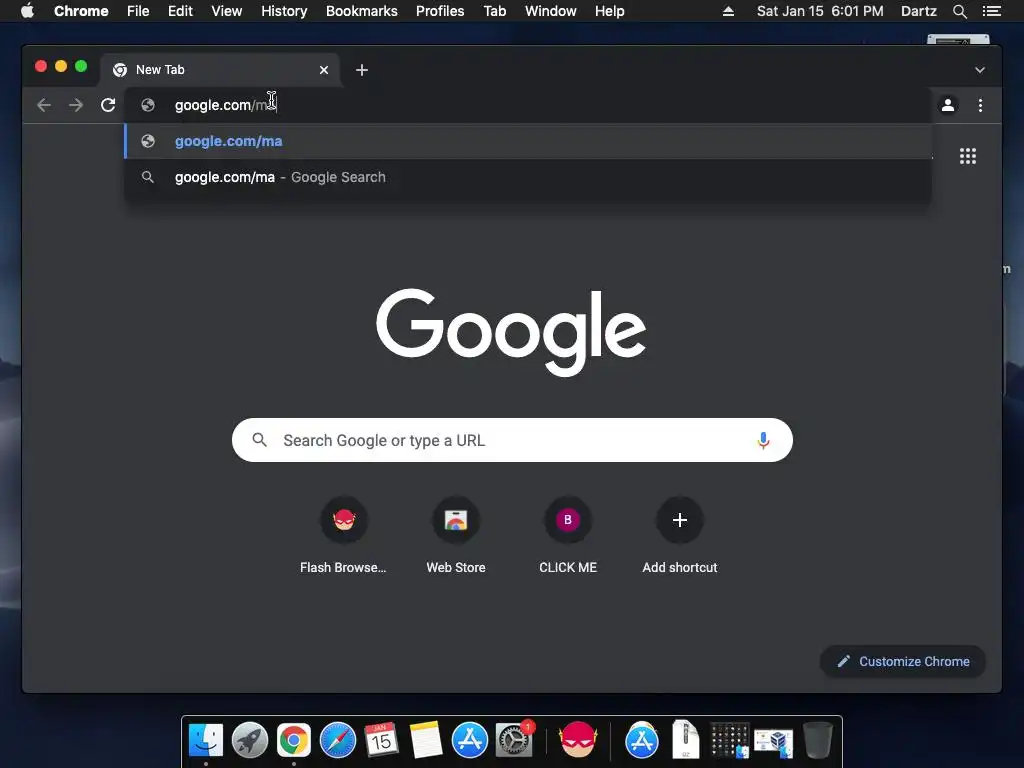Click the Customize Chrome button
The width and height of the screenshot is (1024, 768).
pyautogui.click(x=903, y=662)
